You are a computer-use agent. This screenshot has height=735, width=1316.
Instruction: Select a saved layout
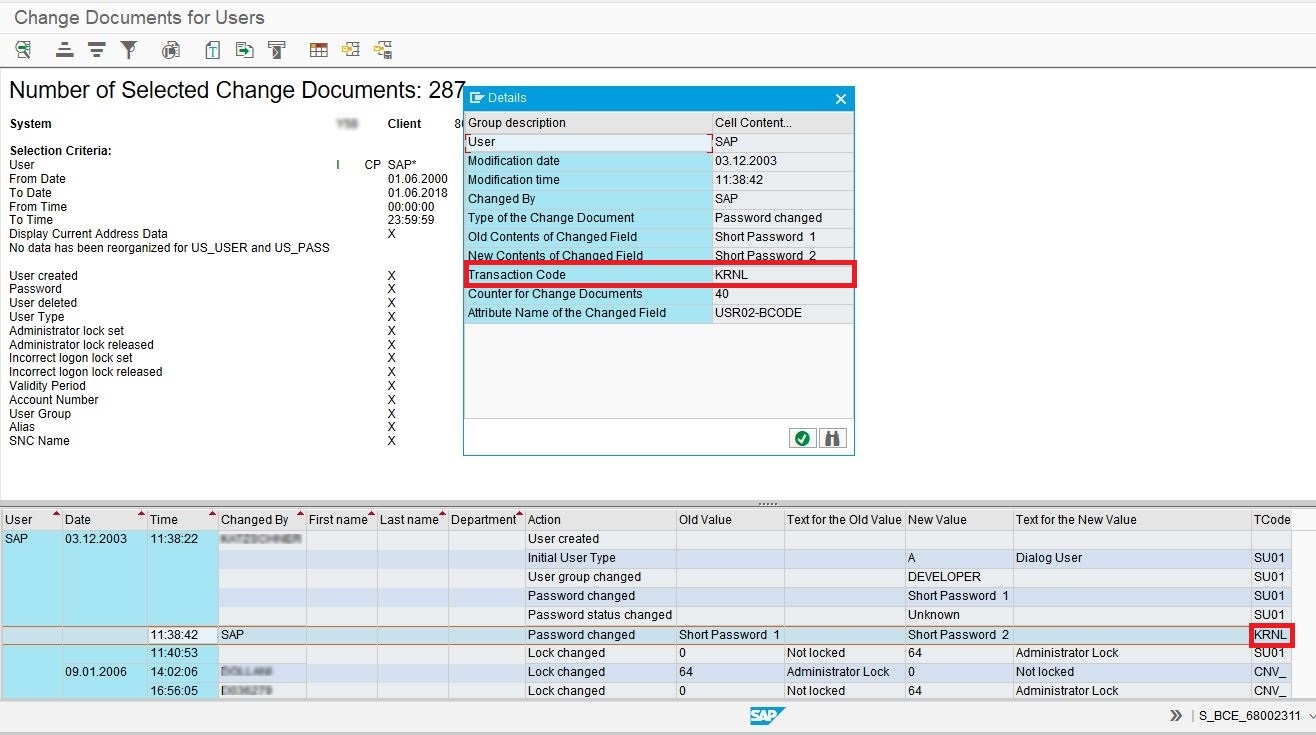(x=351, y=49)
